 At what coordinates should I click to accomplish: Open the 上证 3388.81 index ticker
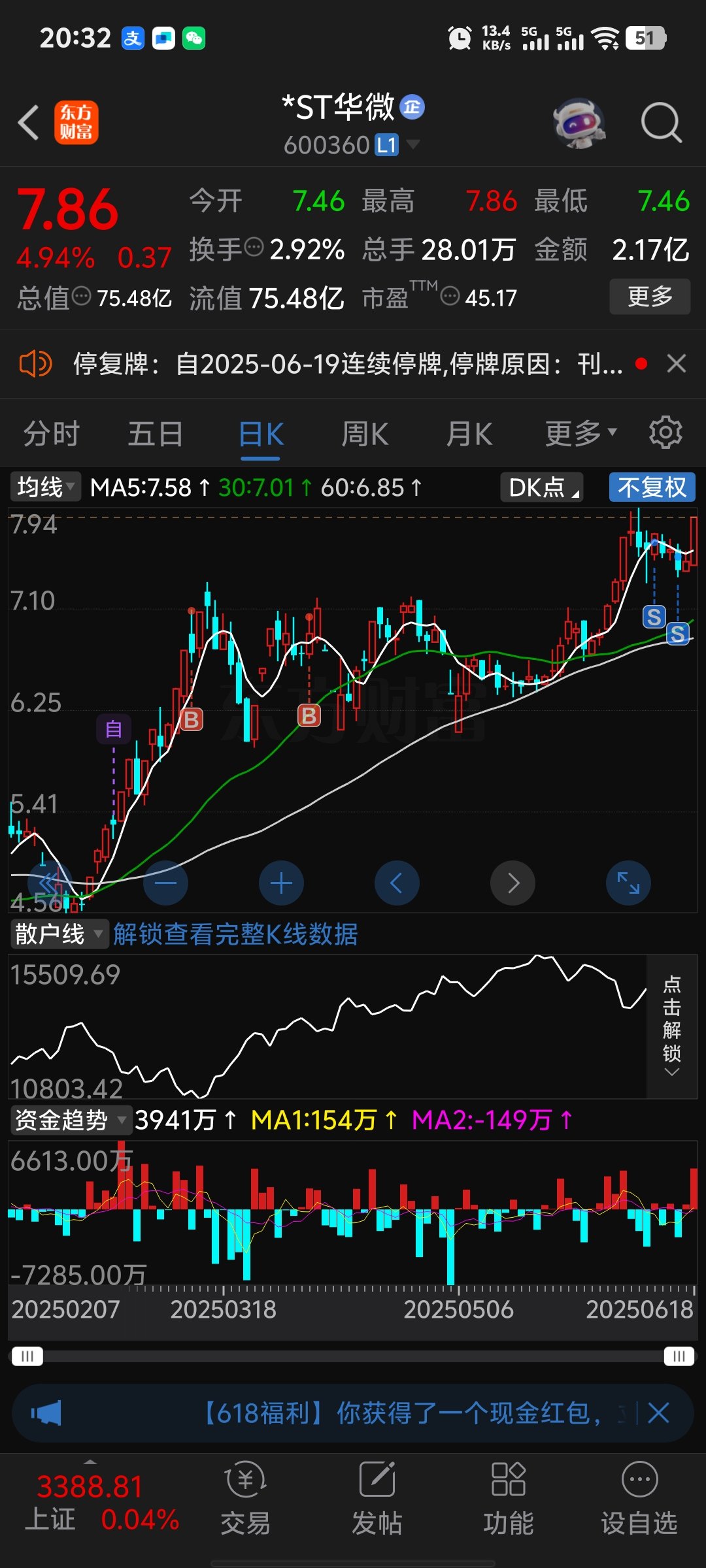pos(102,1503)
